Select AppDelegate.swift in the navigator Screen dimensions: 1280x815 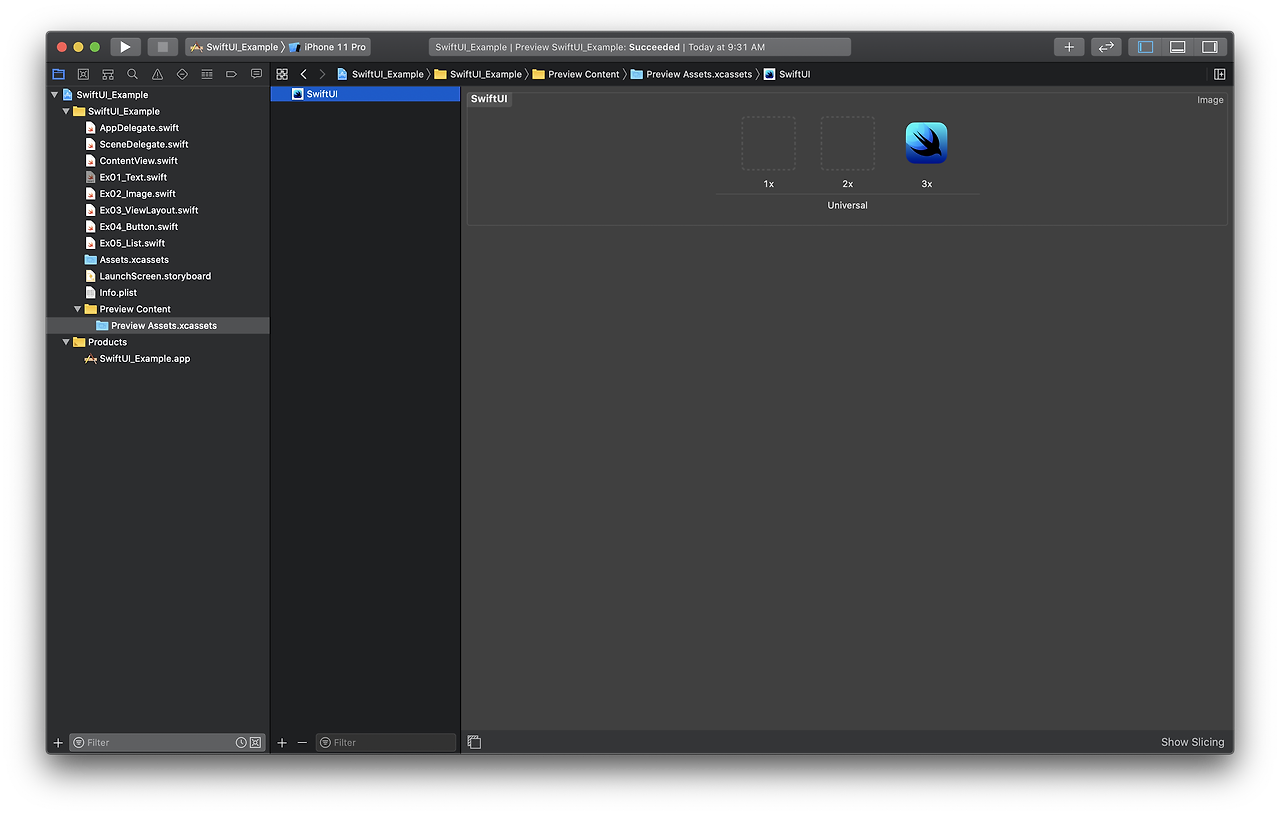tap(139, 128)
